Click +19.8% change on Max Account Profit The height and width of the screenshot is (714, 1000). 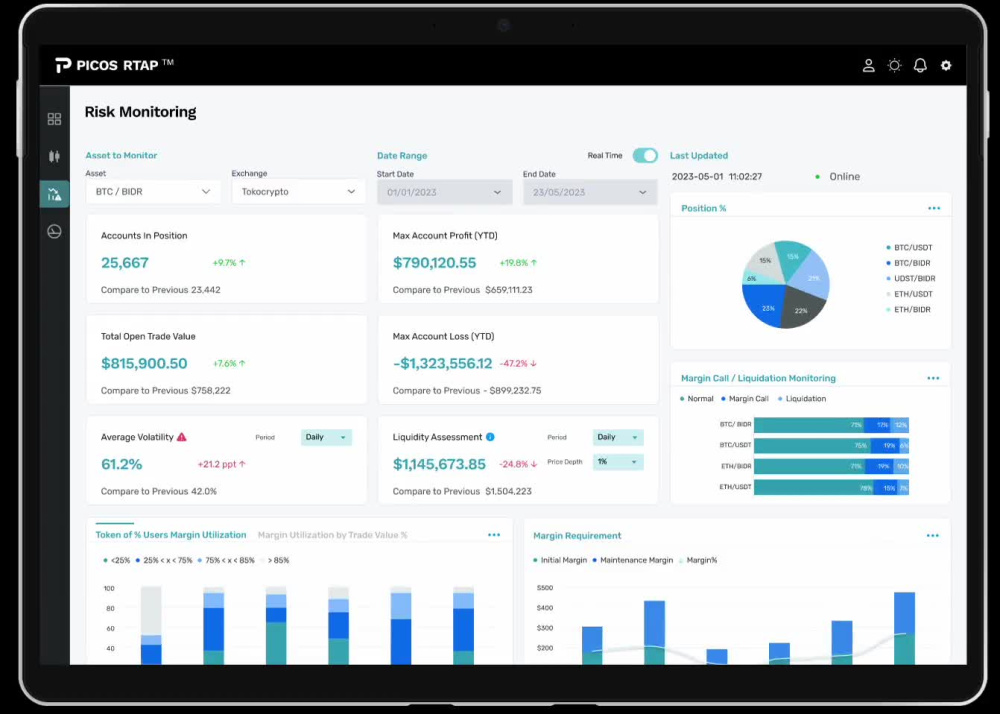pos(518,263)
